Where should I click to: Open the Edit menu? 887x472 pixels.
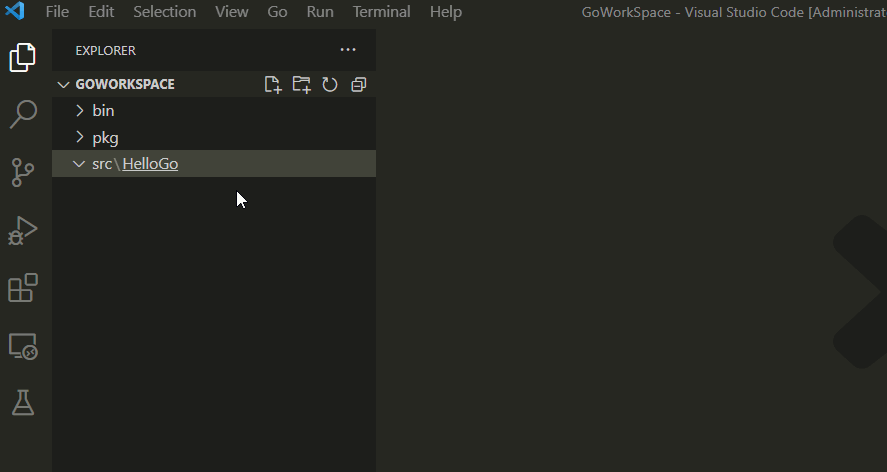click(101, 11)
